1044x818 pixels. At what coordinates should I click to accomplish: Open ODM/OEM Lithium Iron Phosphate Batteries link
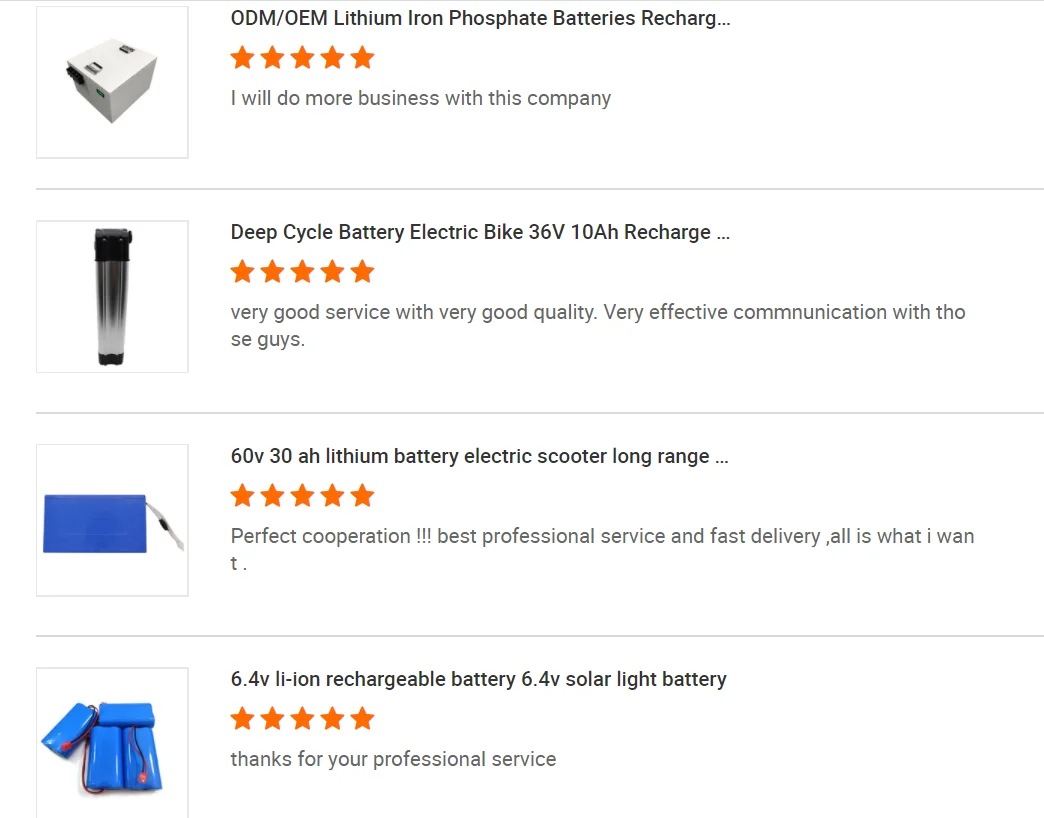click(x=480, y=19)
